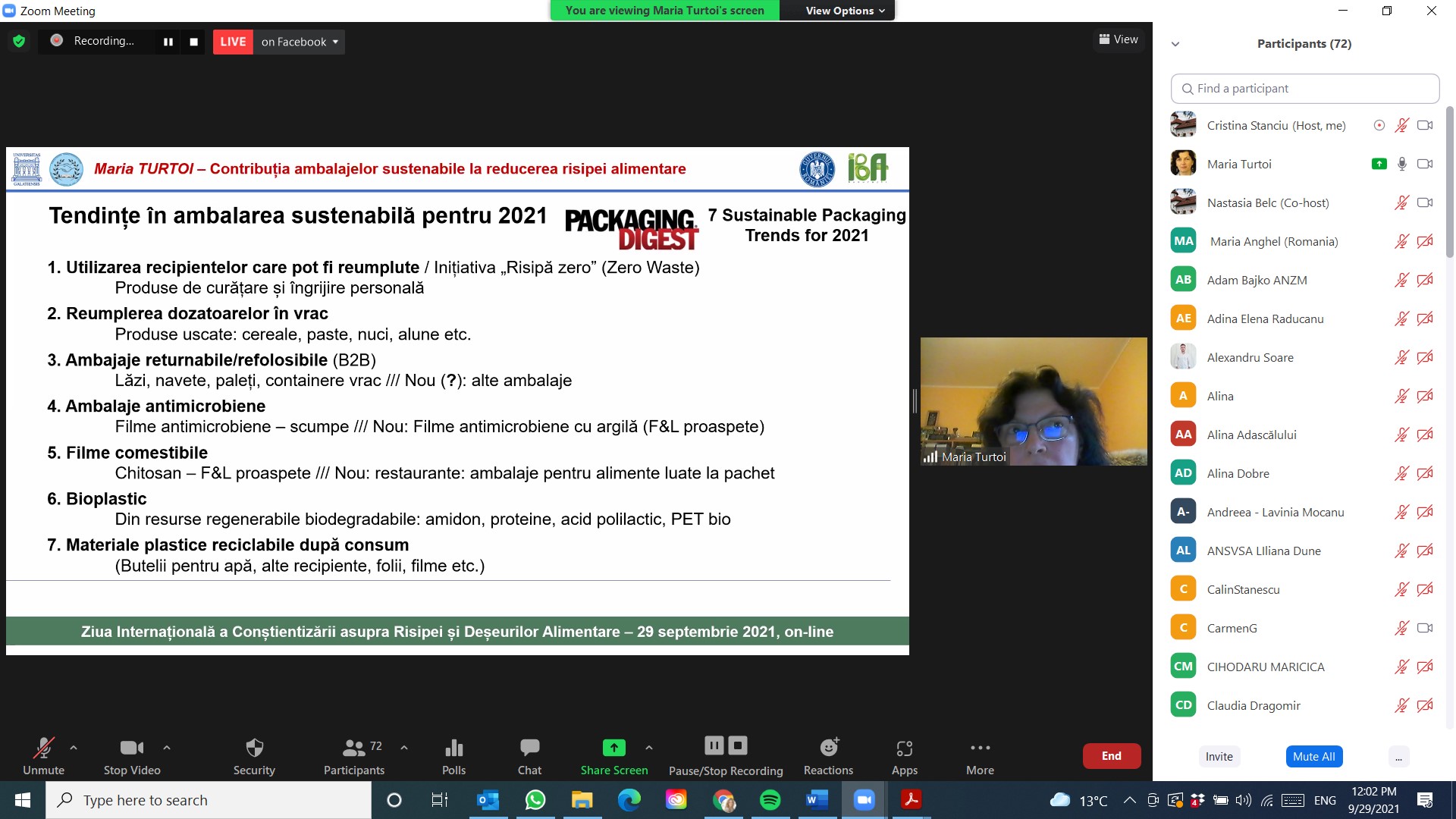
Task: Open the Polls icon
Action: (453, 748)
